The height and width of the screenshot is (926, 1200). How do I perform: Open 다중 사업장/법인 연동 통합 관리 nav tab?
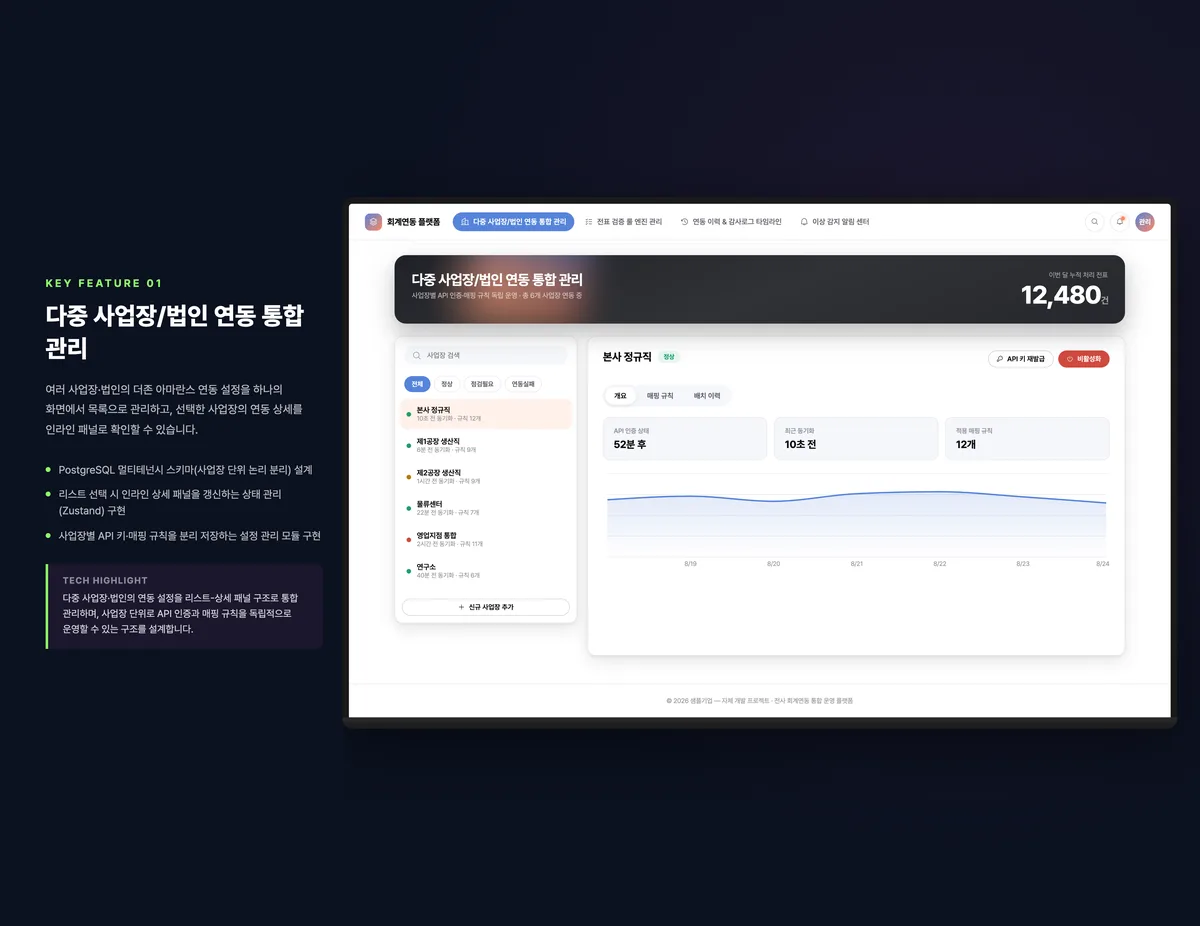pyautogui.click(x=513, y=222)
